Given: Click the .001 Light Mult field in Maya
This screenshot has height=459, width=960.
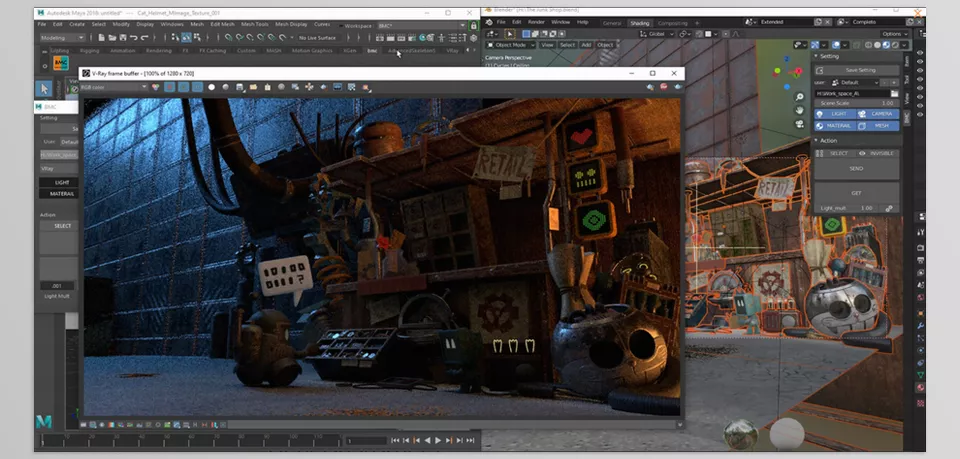Looking at the screenshot, I should coord(57,286).
